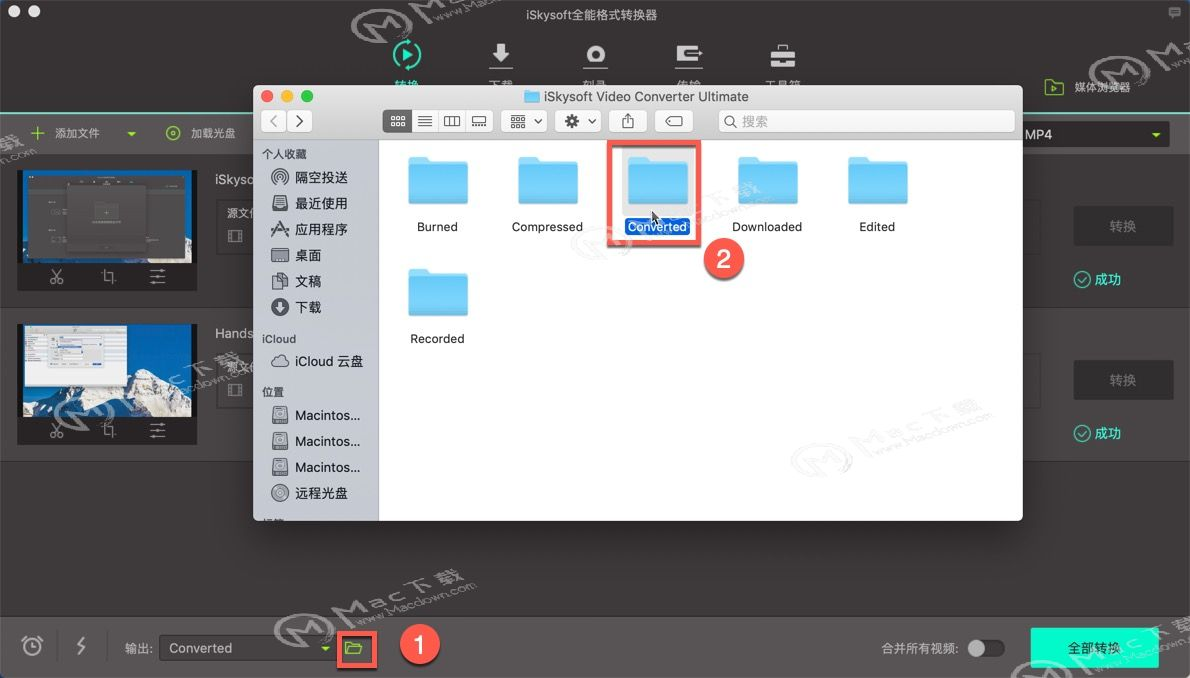Switch Finder to list view
1190x678 pixels.
pos(425,121)
